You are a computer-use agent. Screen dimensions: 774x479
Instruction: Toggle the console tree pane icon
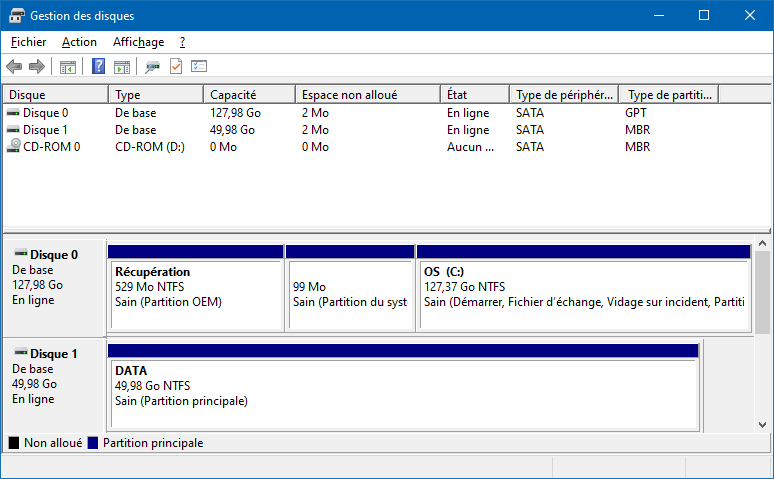(68, 67)
